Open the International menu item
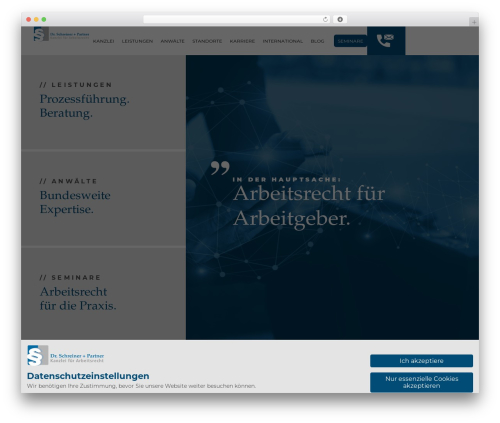Viewport: 500px width, 423px height. coord(283,41)
